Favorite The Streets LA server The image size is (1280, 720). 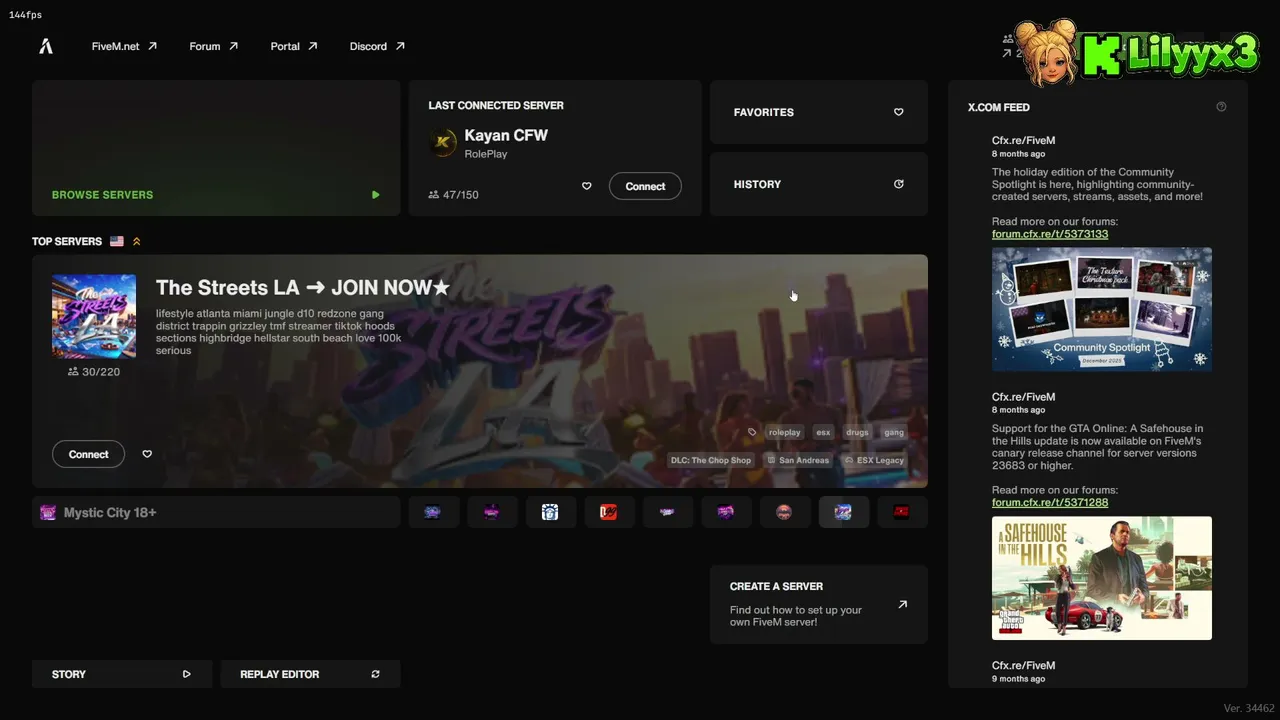[x=147, y=454]
